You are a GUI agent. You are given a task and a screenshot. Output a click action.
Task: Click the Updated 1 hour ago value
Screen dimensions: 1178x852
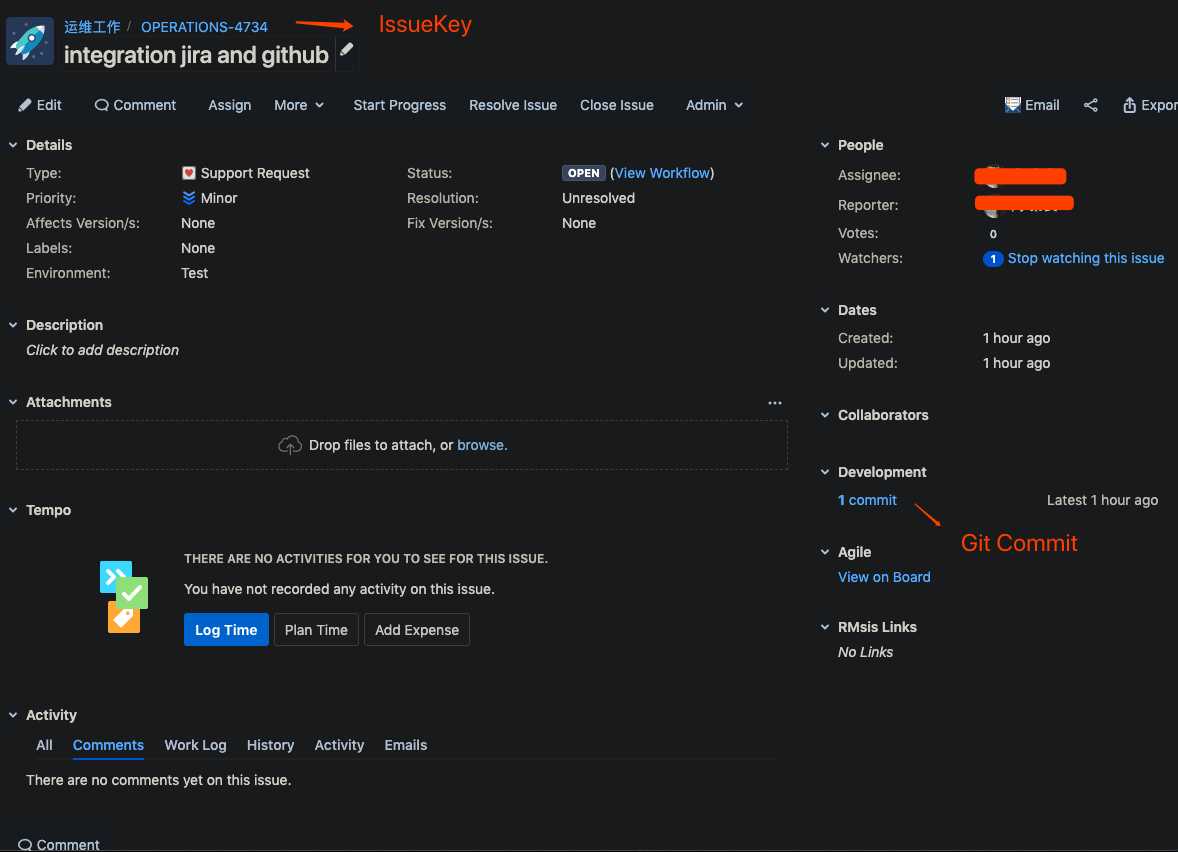(x=1016, y=364)
